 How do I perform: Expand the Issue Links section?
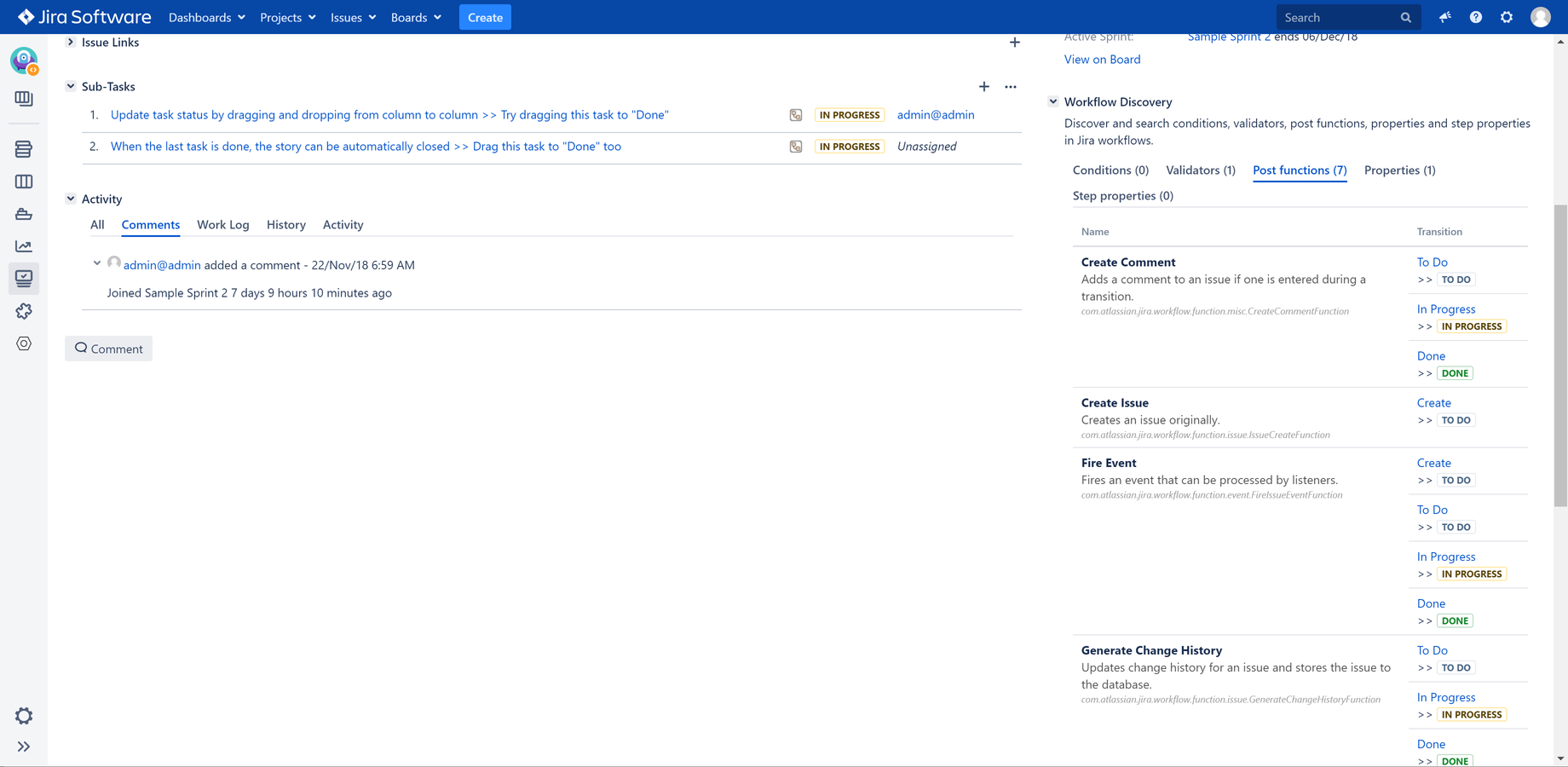click(71, 42)
